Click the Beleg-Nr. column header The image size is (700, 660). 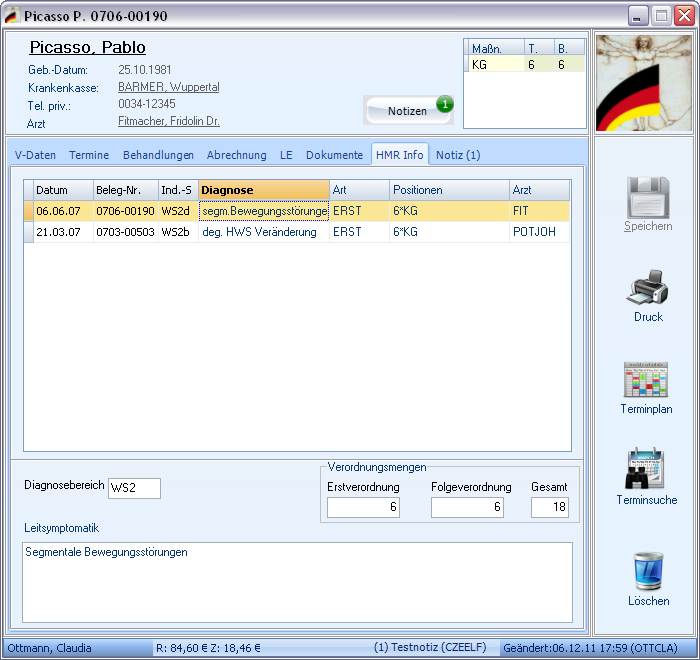[126, 190]
